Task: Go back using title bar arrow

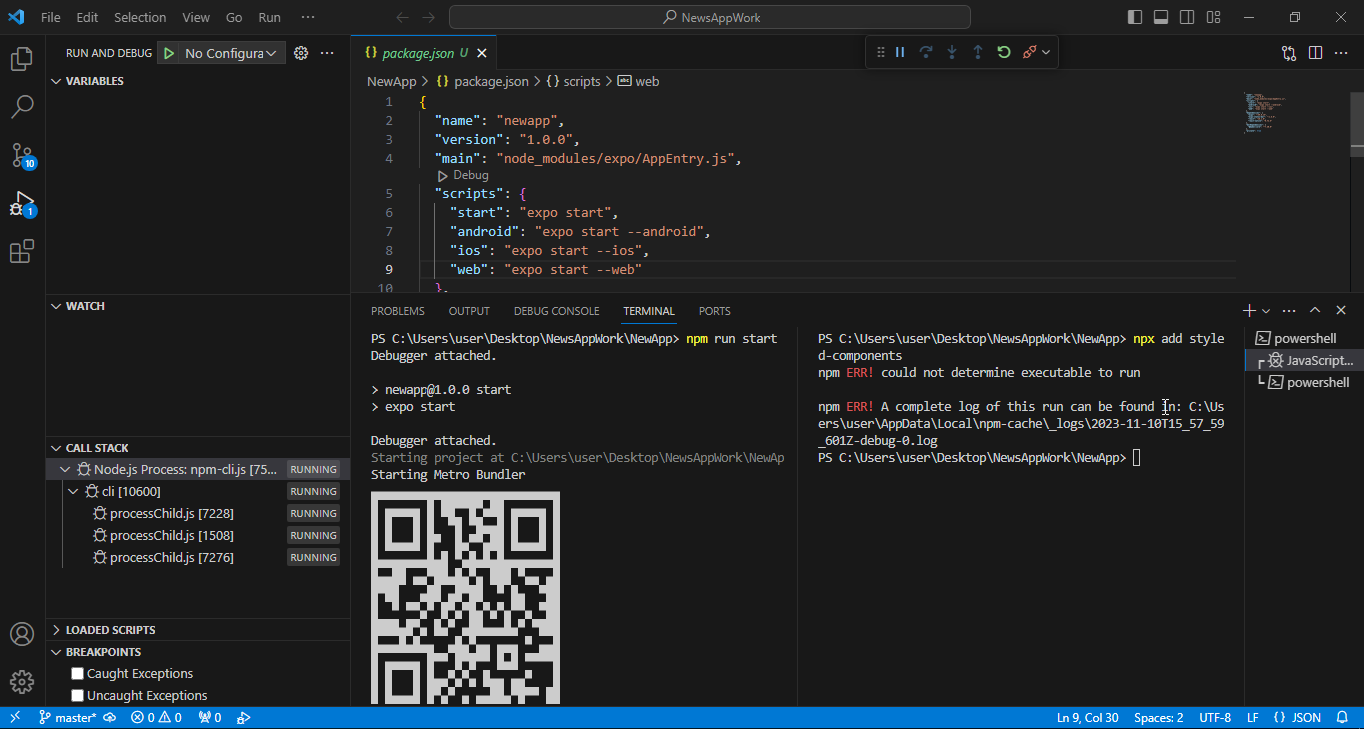Action: [402, 17]
